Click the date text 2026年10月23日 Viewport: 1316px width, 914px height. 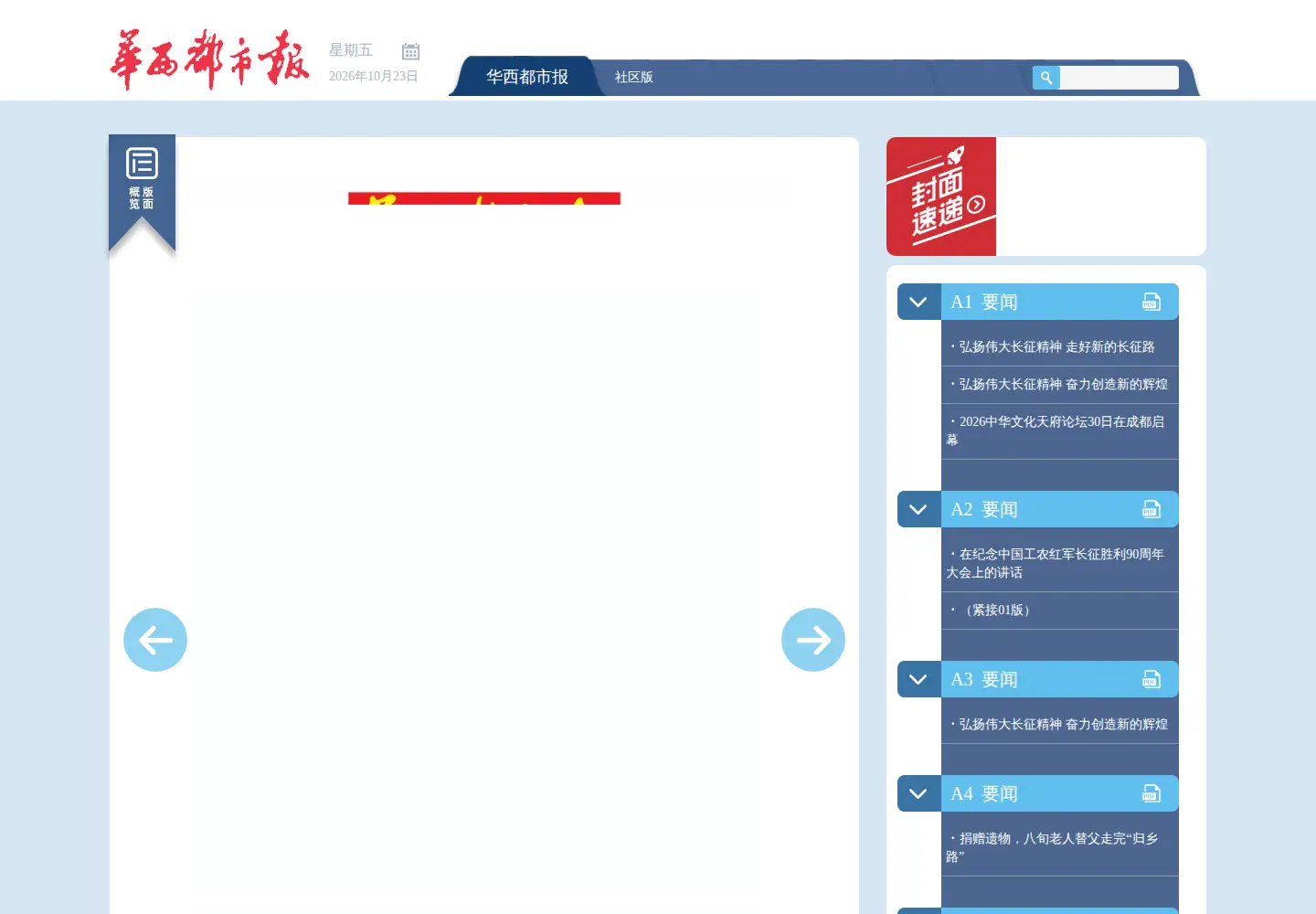(x=373, y=76)
